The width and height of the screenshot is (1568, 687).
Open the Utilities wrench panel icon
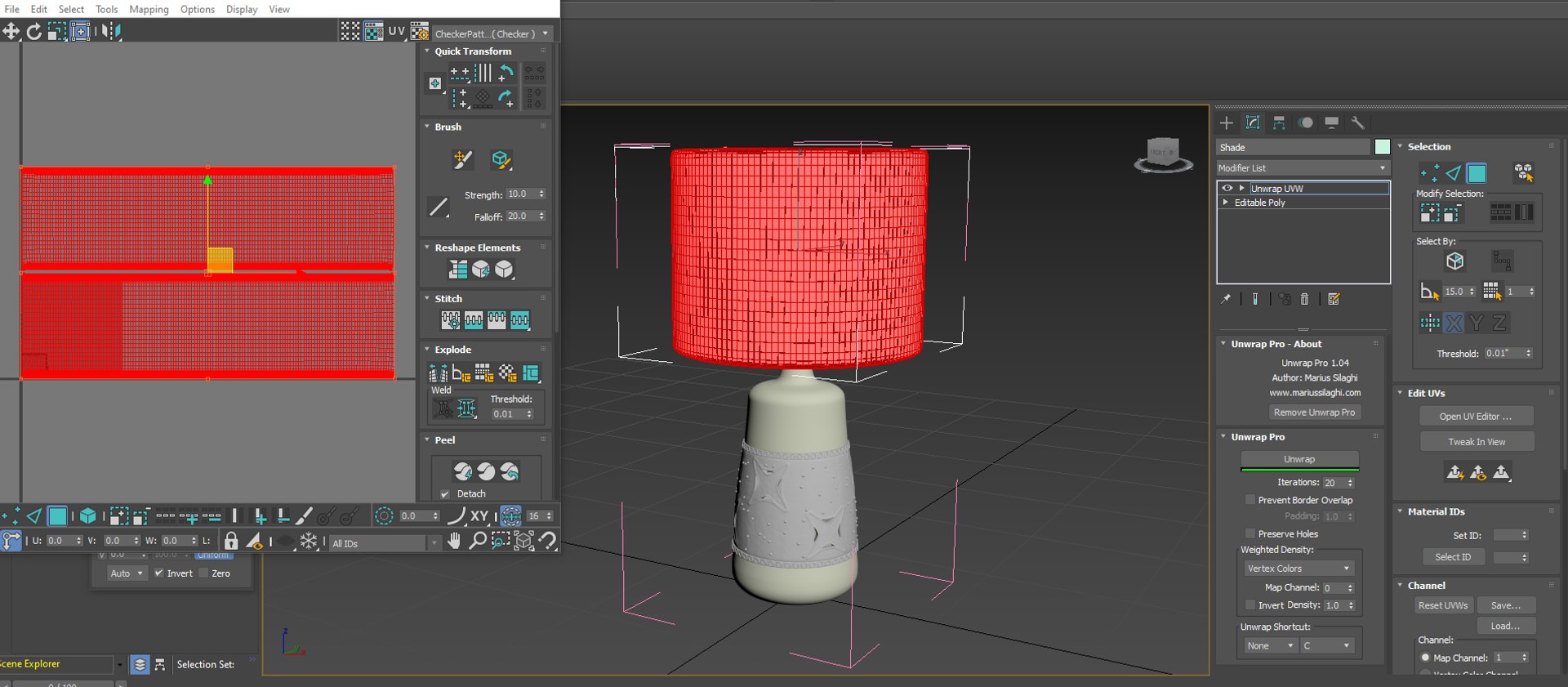pos(1357,123)
